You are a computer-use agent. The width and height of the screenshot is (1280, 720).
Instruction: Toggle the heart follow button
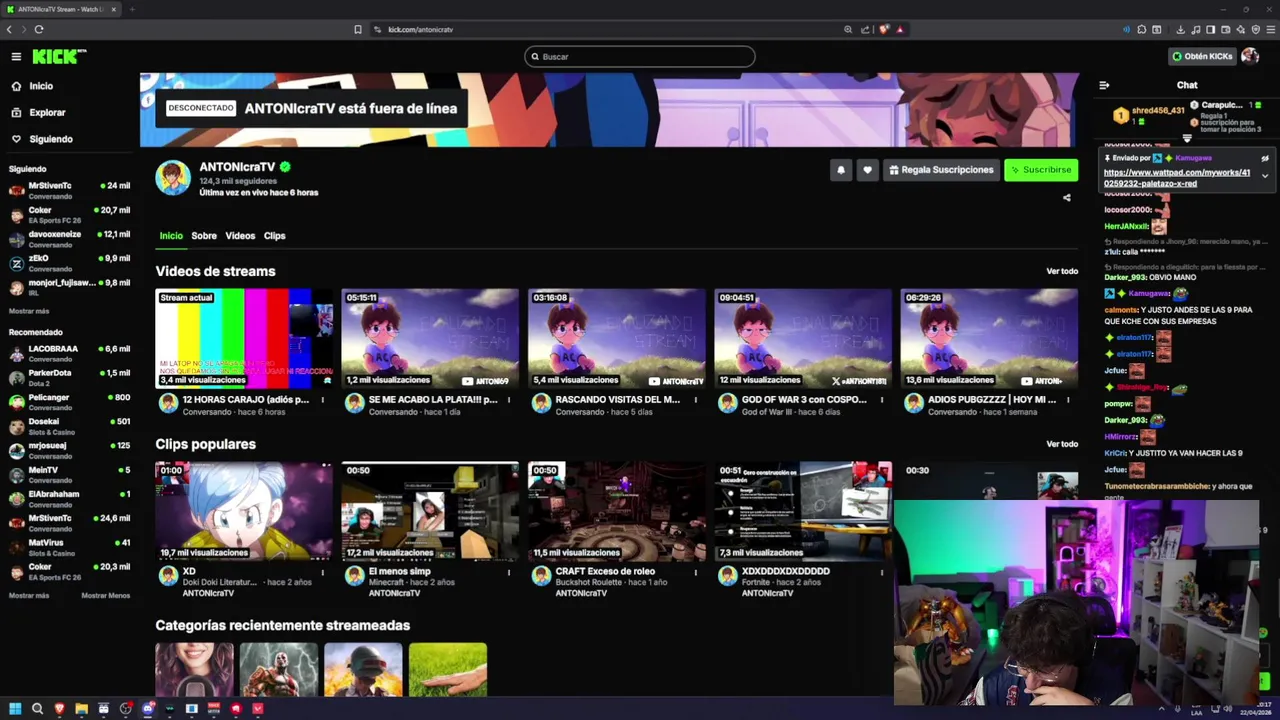(867, 170)
